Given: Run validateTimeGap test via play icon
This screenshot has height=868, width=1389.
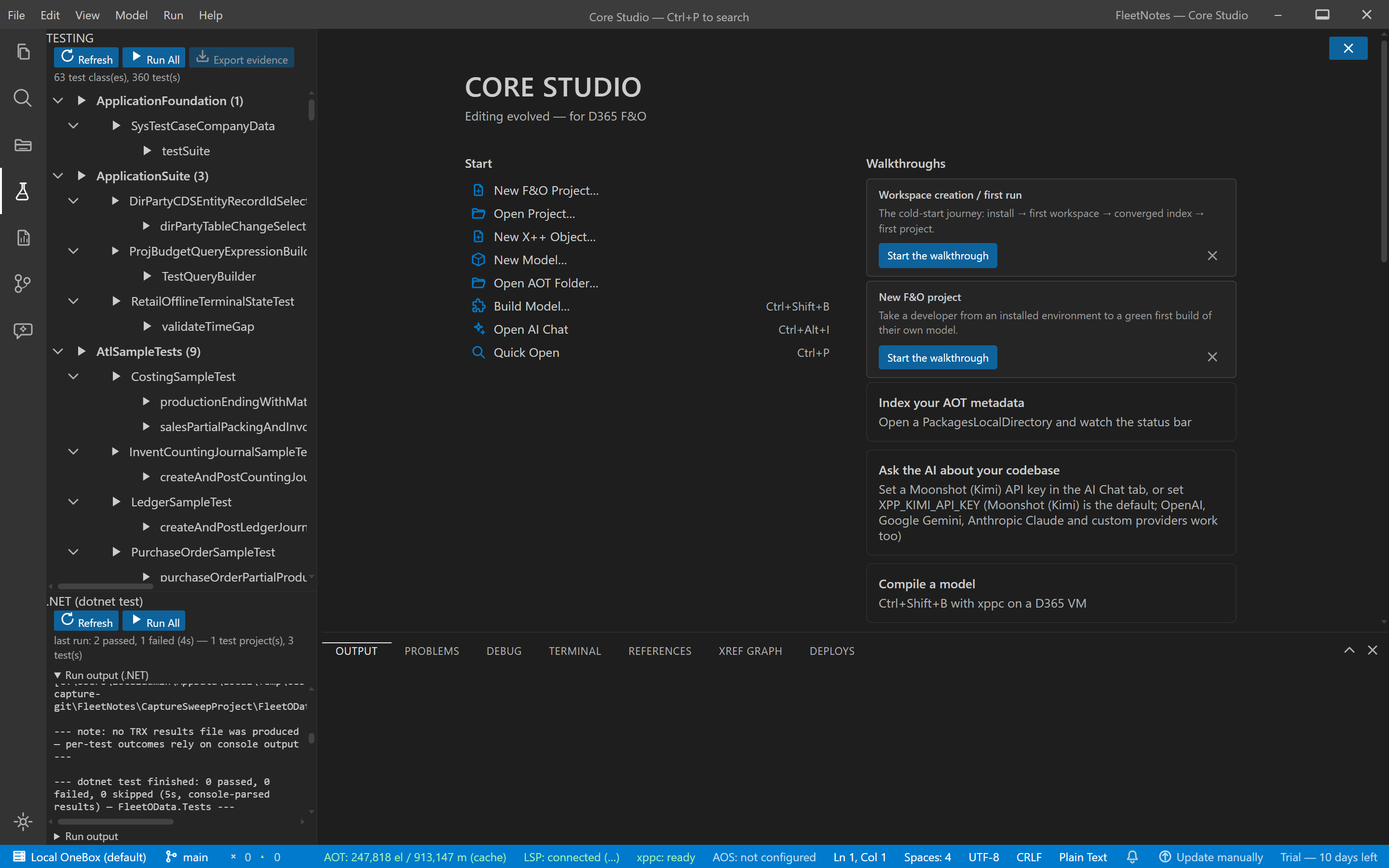Looking at the screenshot, I should coord(147,326).
